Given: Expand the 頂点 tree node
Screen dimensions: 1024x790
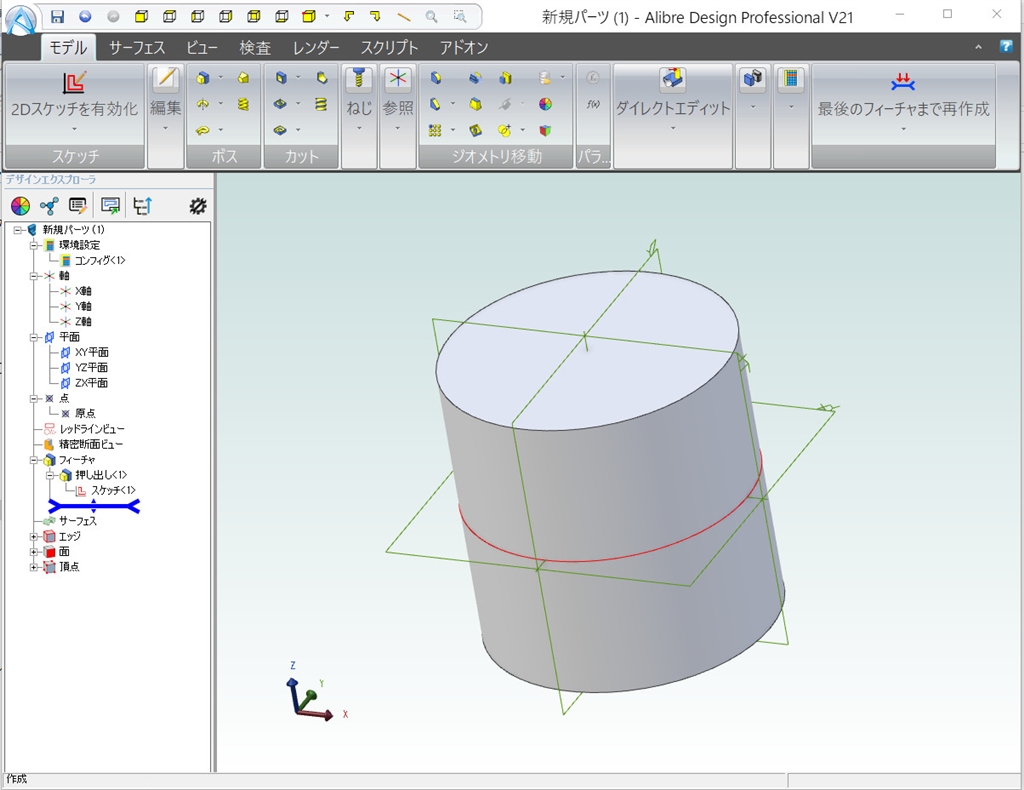Looking at the screenshot, I should (x=34, y=567).
